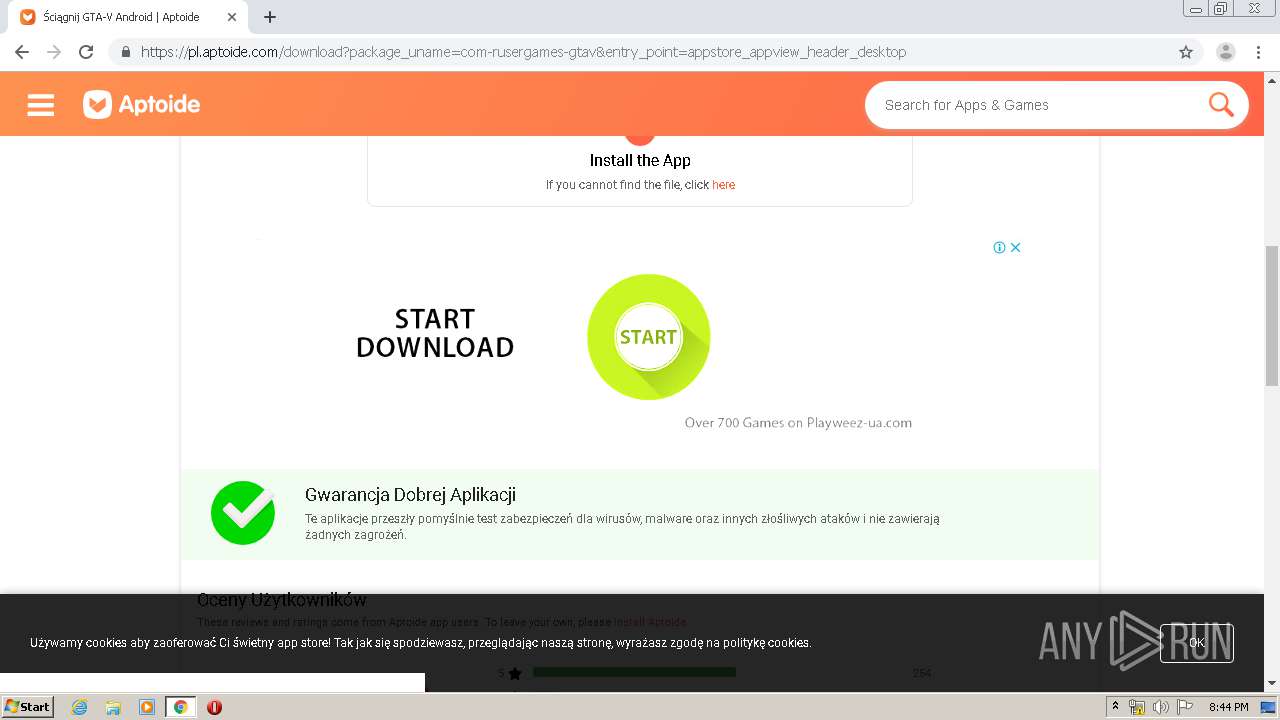Click the Playweez-ua.com ad text

798,423
